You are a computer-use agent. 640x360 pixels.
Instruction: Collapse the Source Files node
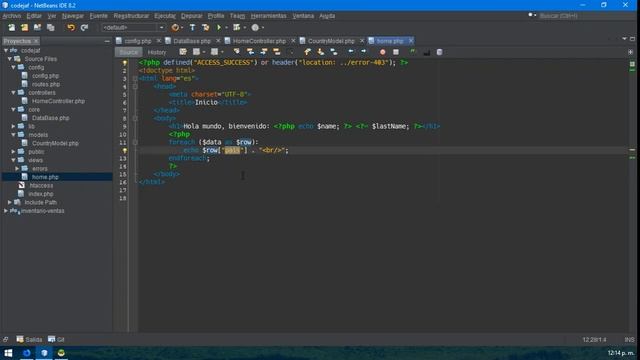coord(10,59)
